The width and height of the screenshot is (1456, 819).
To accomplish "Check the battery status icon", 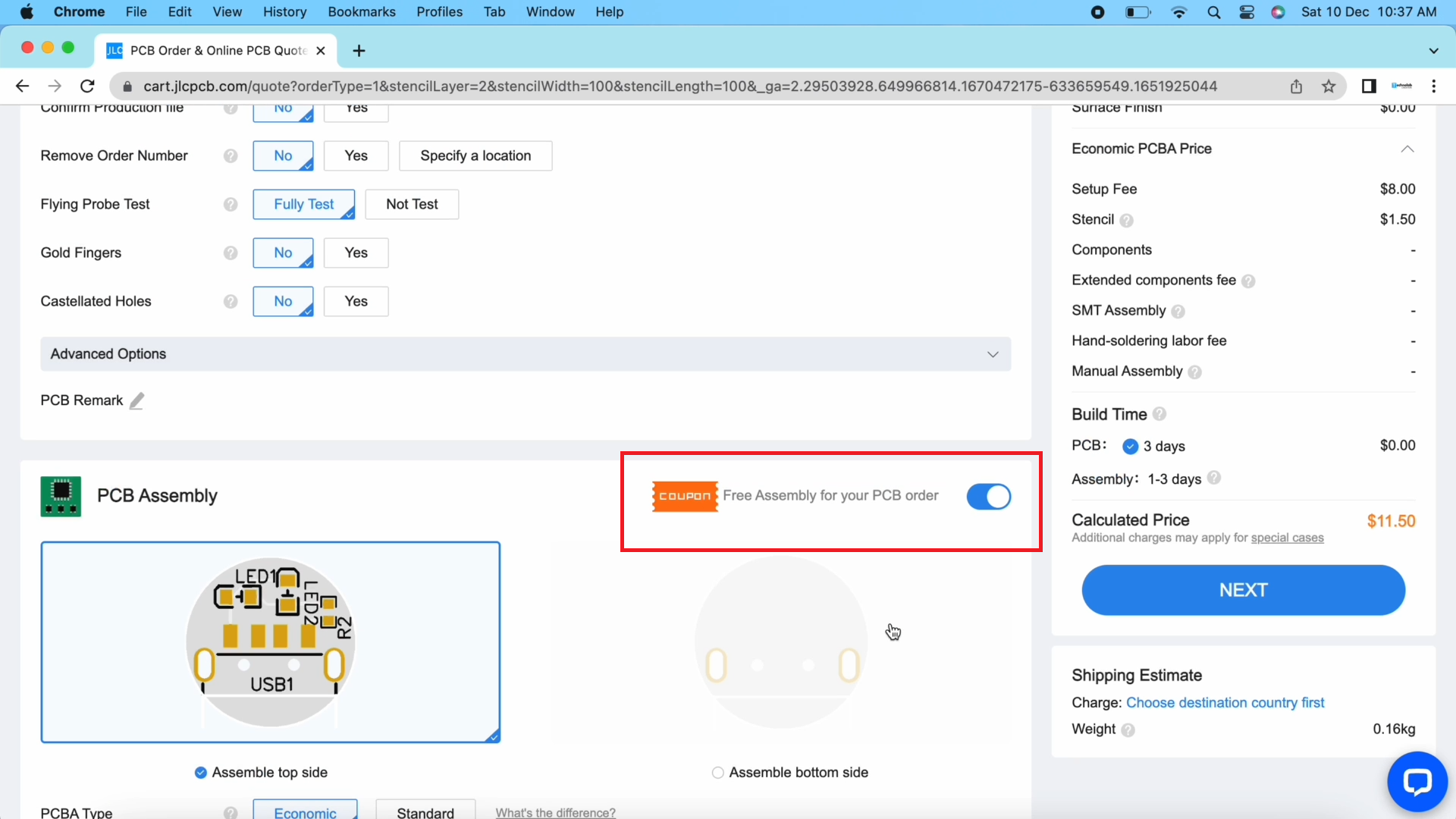I will click(x=1137, y=12).
